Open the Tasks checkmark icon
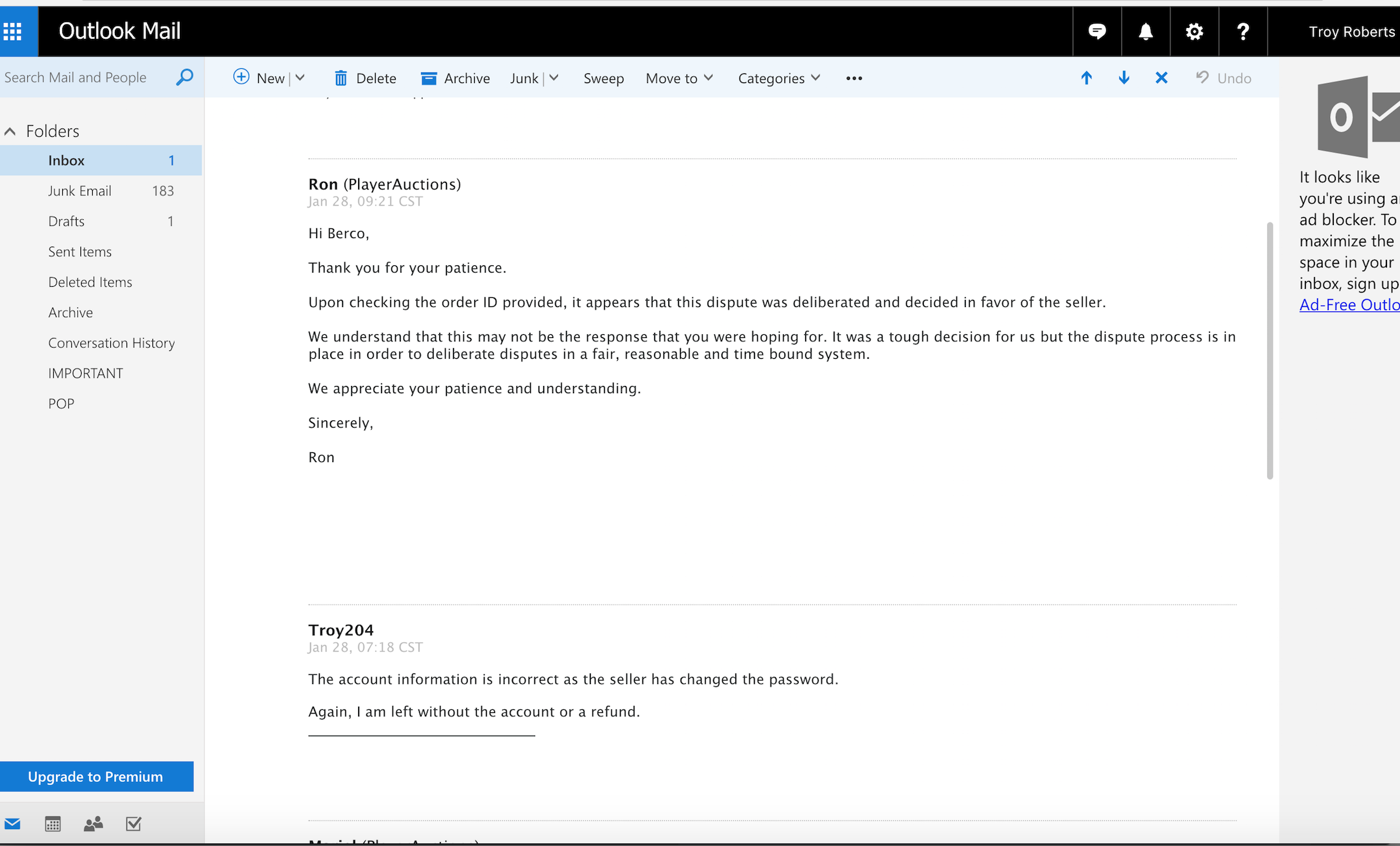Image resolution: width=1400 pixels, height=846 pixels. click(x=134, y=824)
